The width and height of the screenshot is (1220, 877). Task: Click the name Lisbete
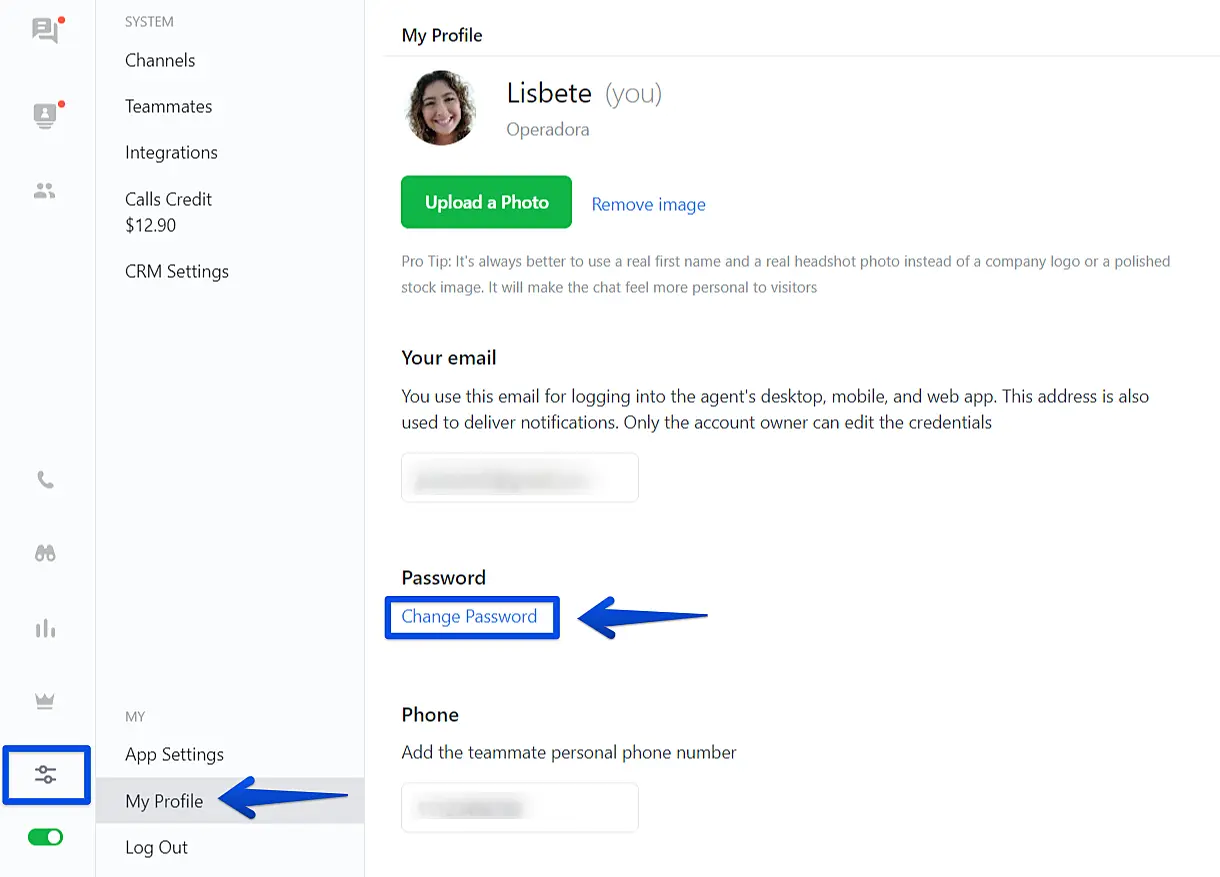(549, 93)
